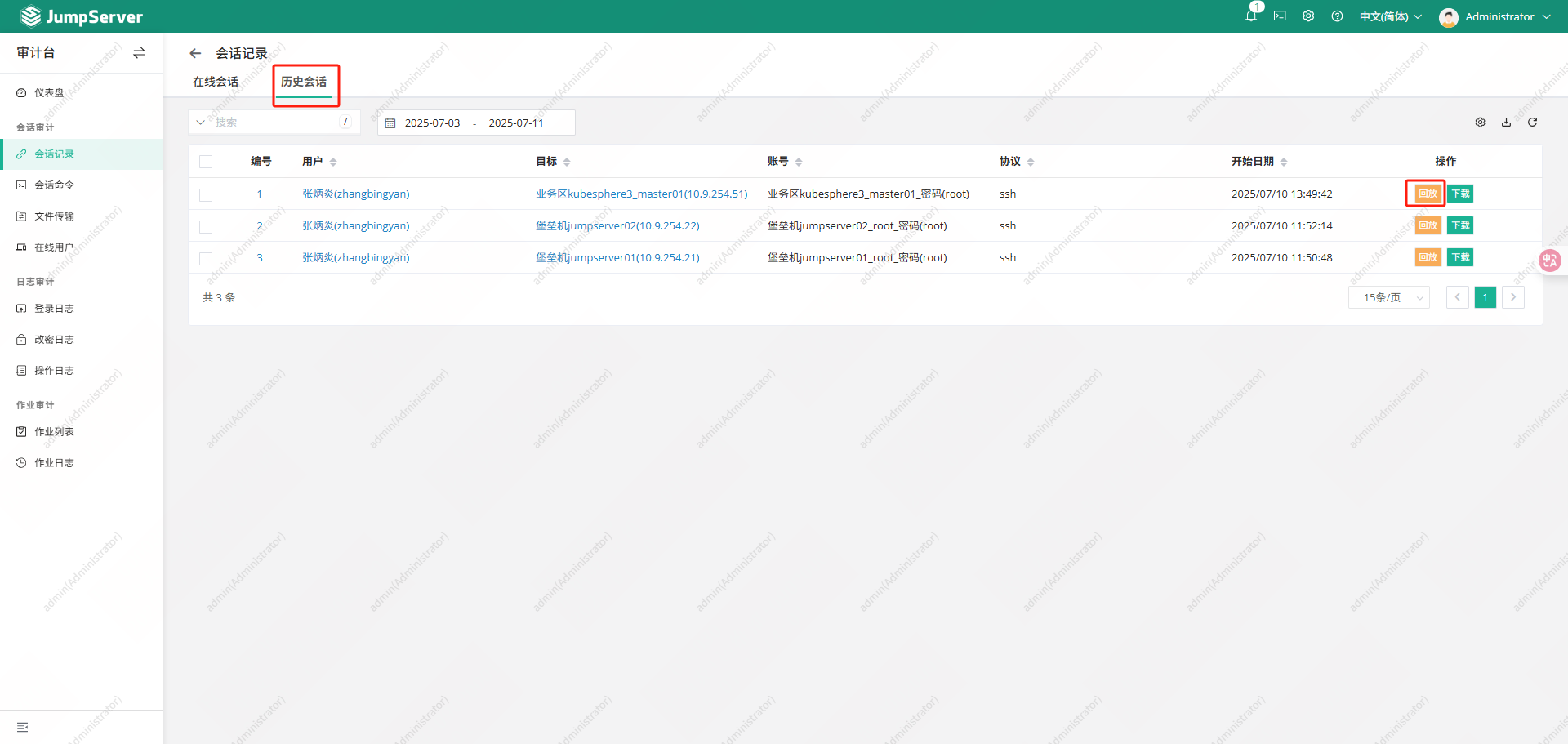Sort by 开始日期 column
This screenshot has height=744, width=1568.
(1284, 162)
